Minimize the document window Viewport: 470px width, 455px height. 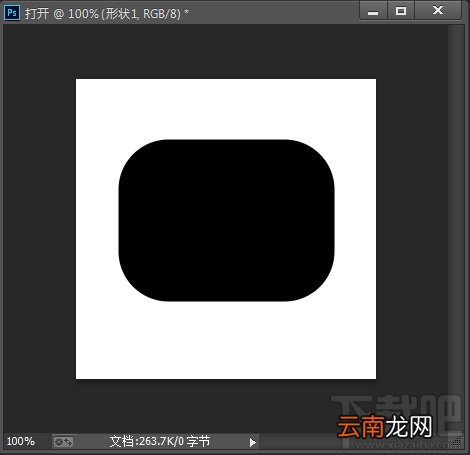[373, 11]
